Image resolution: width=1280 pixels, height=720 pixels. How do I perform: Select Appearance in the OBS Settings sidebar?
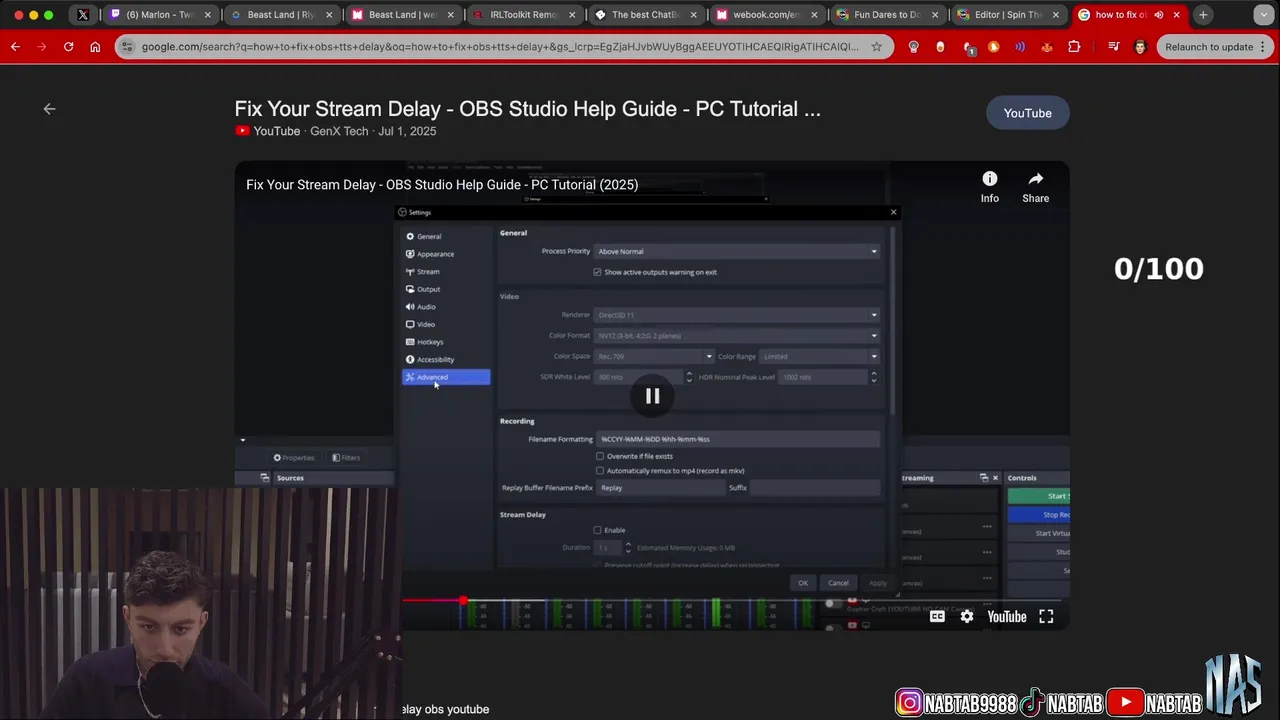(445, 254)
